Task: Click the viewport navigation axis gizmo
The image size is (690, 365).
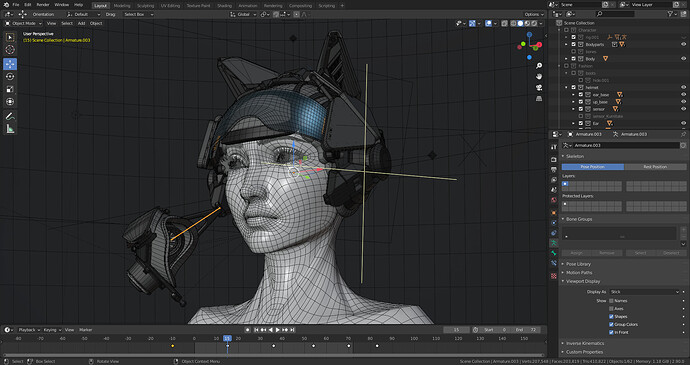Action: pyautogui.click(x=529, y=45)
